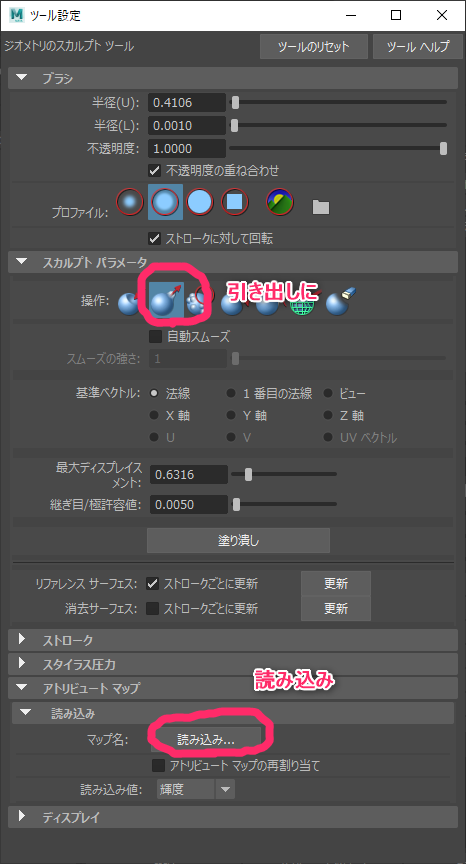The image size is (466, 864).
Task: Select 法線 reference vector radio
Action: [154, 393]
